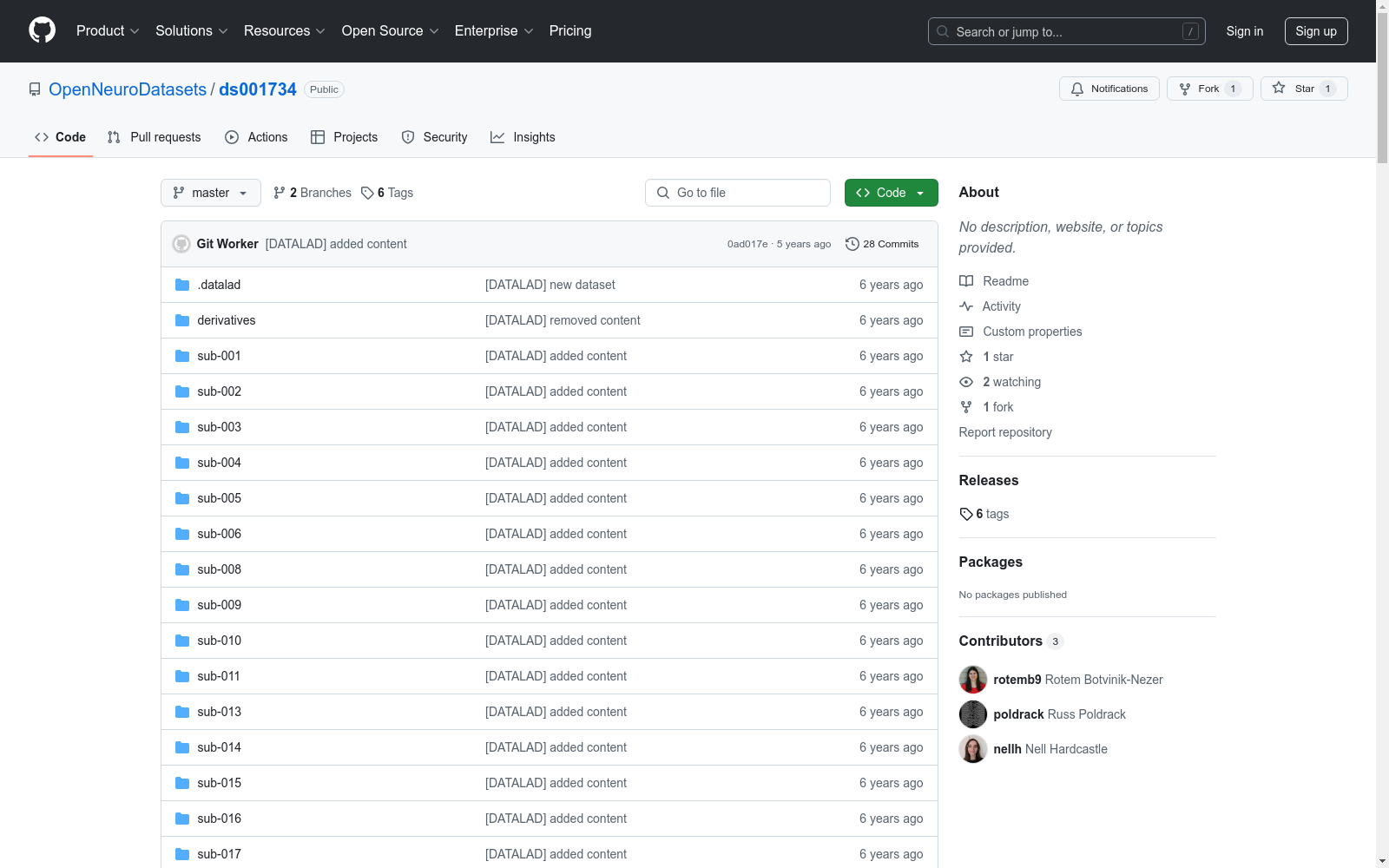Click the Readme book icon

pyautogui.click(x=966, y=281)
